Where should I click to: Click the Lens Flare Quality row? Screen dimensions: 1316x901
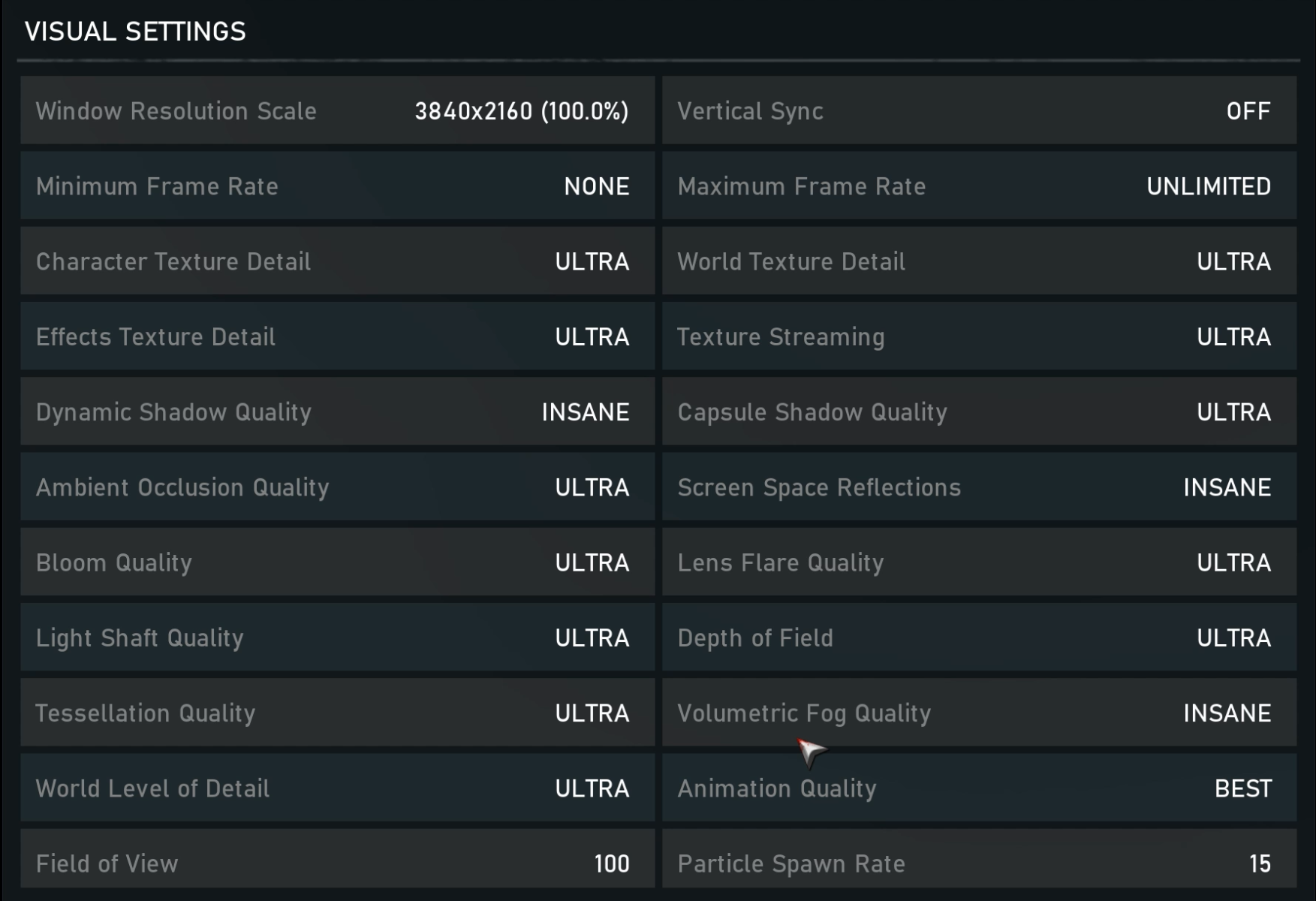click(979, 562)
